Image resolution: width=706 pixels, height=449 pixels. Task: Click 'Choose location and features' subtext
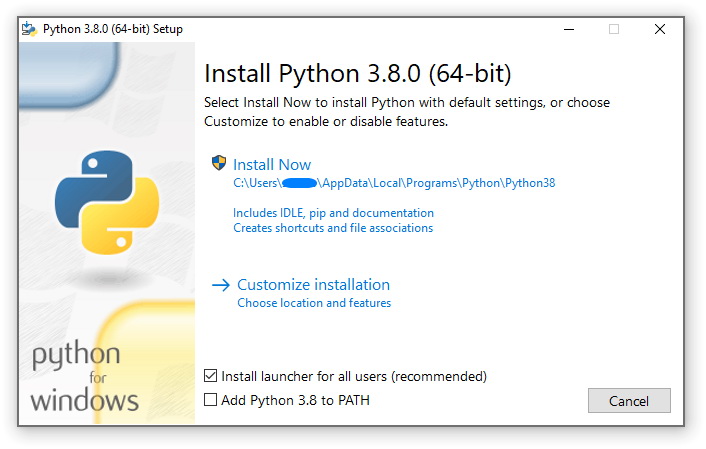(x=314, y=303)
